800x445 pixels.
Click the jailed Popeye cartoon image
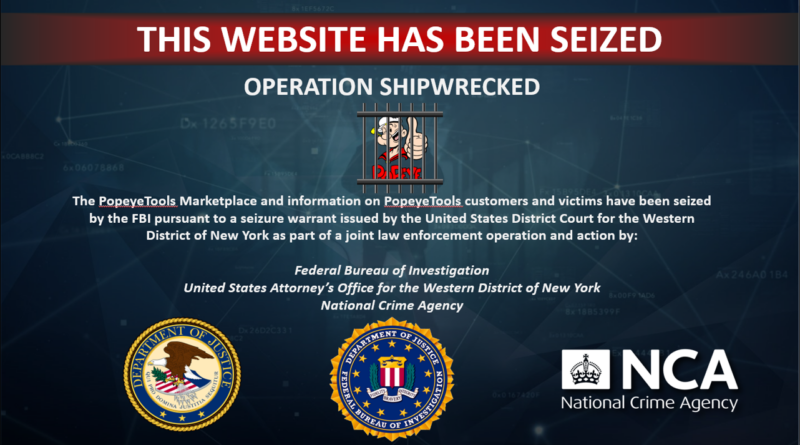tap(399, 144)
